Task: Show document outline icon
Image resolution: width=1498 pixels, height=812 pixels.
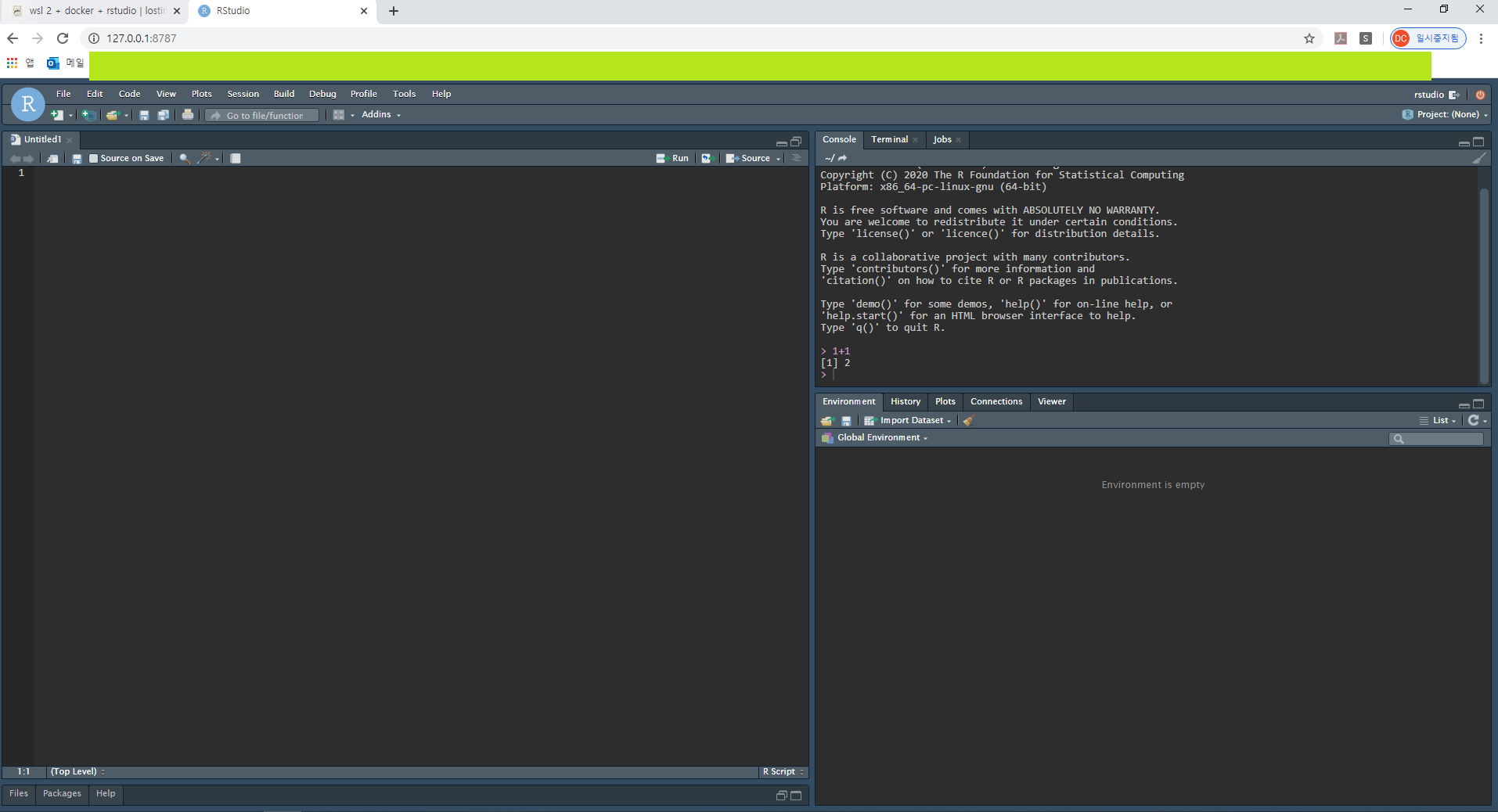Action: click(x=796, y=158)
